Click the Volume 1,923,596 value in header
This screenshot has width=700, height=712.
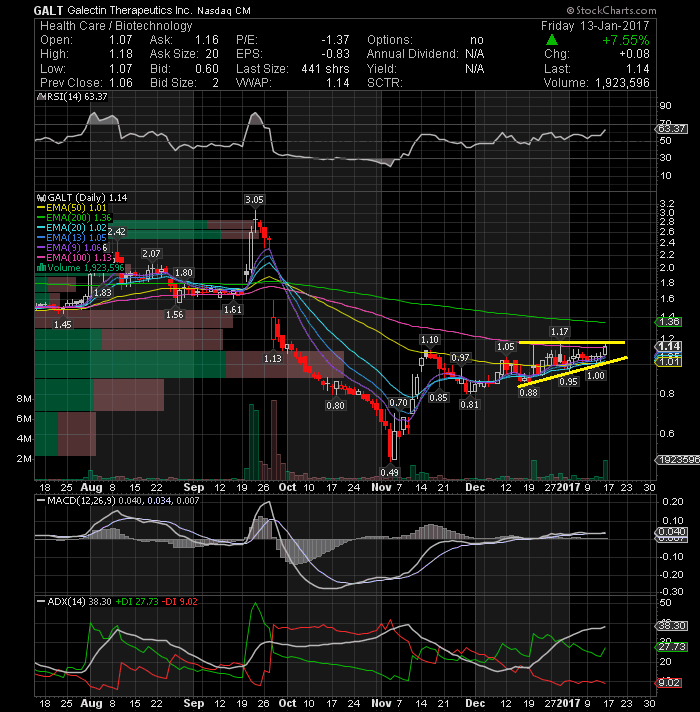click(622, 83)
